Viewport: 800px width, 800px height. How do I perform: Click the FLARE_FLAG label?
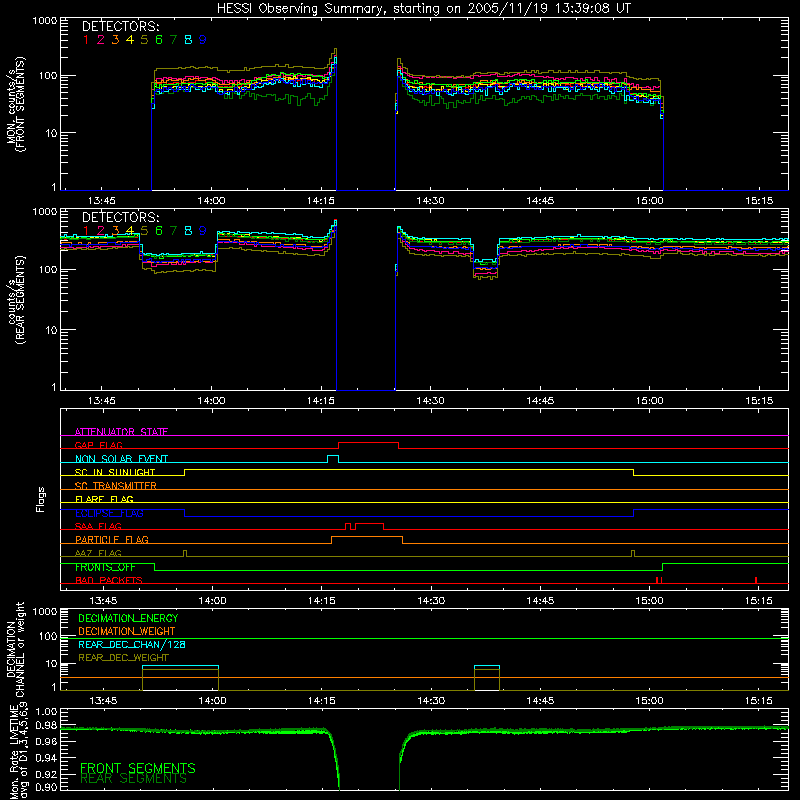coord(104,499)
